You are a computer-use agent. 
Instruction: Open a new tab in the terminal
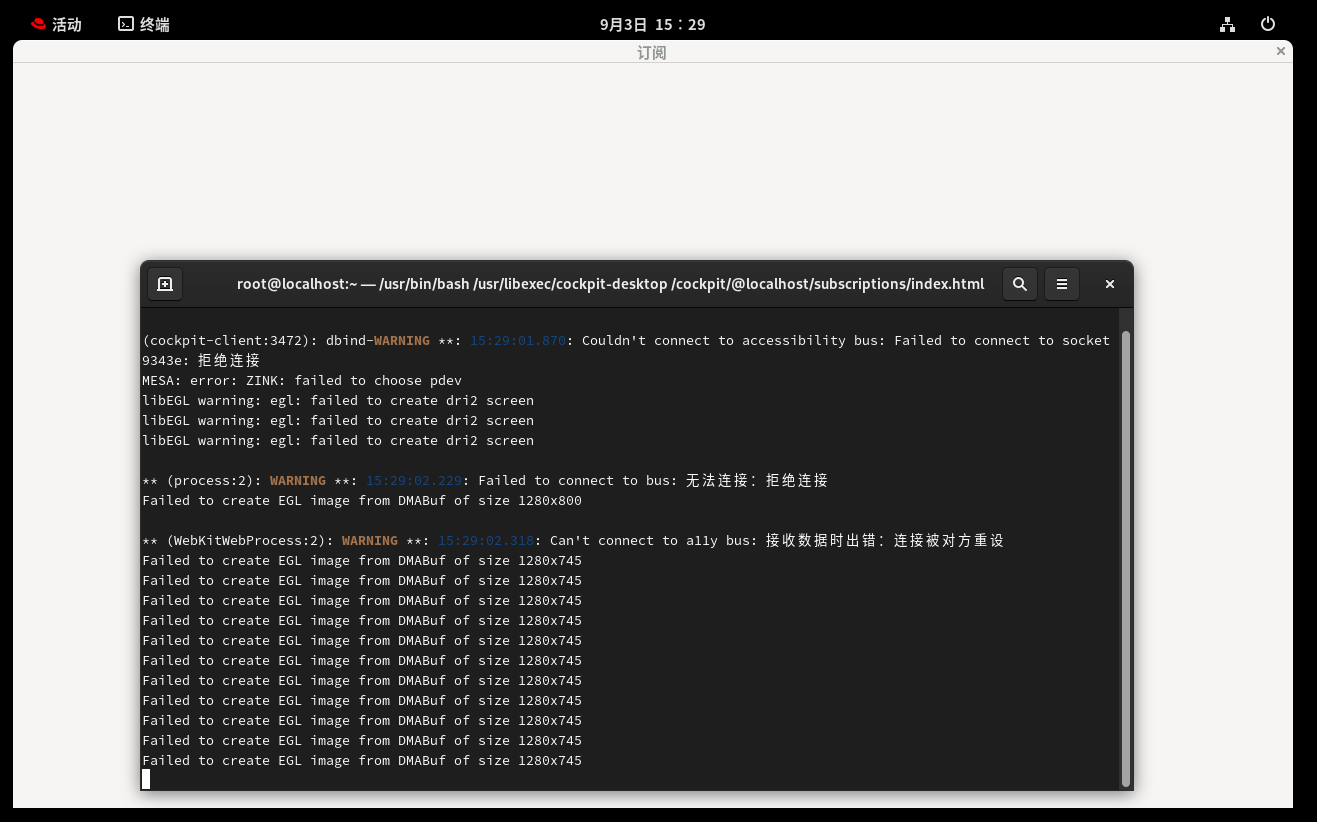[x=165, y=284]
